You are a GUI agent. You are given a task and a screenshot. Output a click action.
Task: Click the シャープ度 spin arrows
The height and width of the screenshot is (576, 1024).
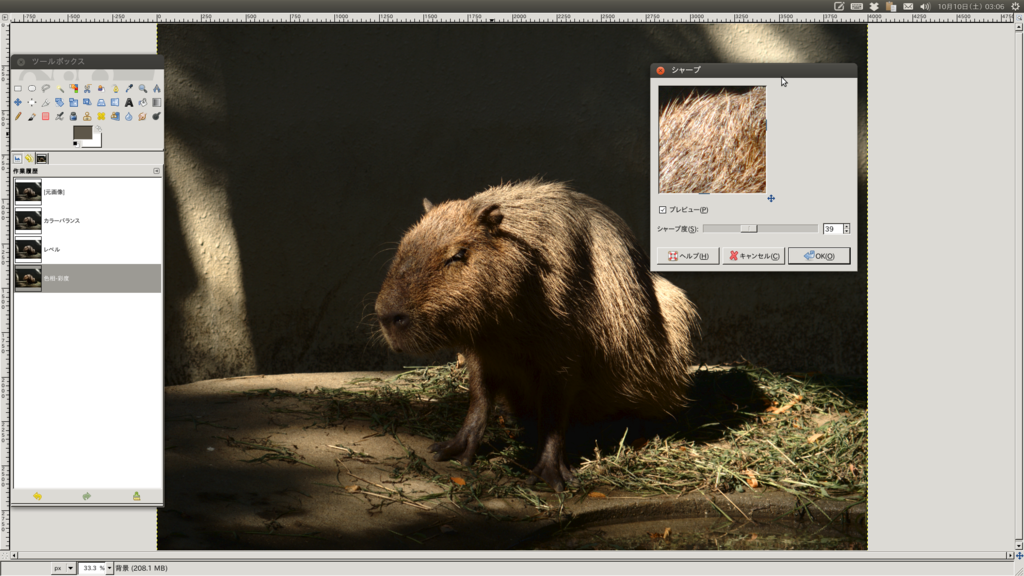[x=846, y=229]
